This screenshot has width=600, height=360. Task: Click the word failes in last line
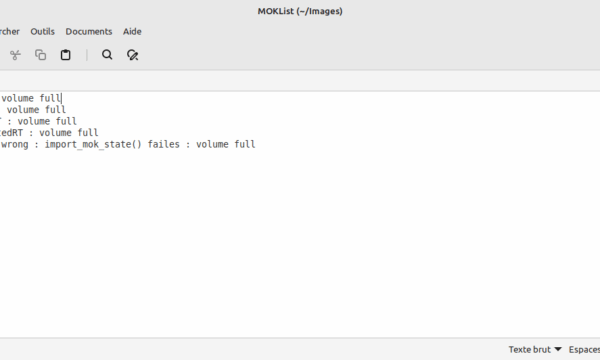[x=163, y=144]
